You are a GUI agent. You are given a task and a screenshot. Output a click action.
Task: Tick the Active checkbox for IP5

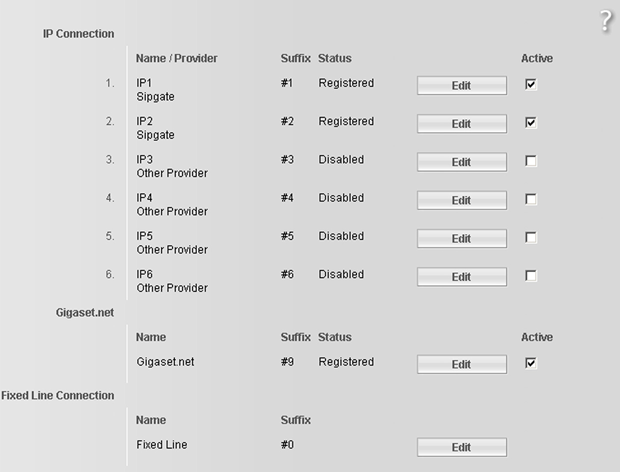pos(531,238)
